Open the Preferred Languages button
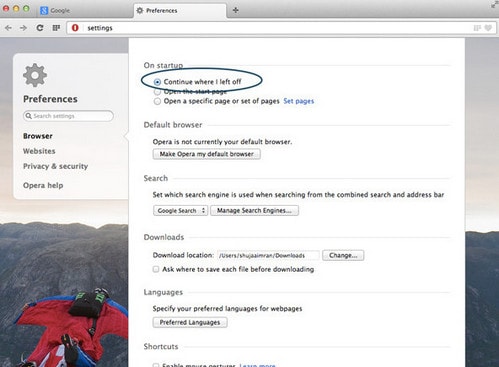The height and width of the screenshot is (367, 499). (190, 322)
